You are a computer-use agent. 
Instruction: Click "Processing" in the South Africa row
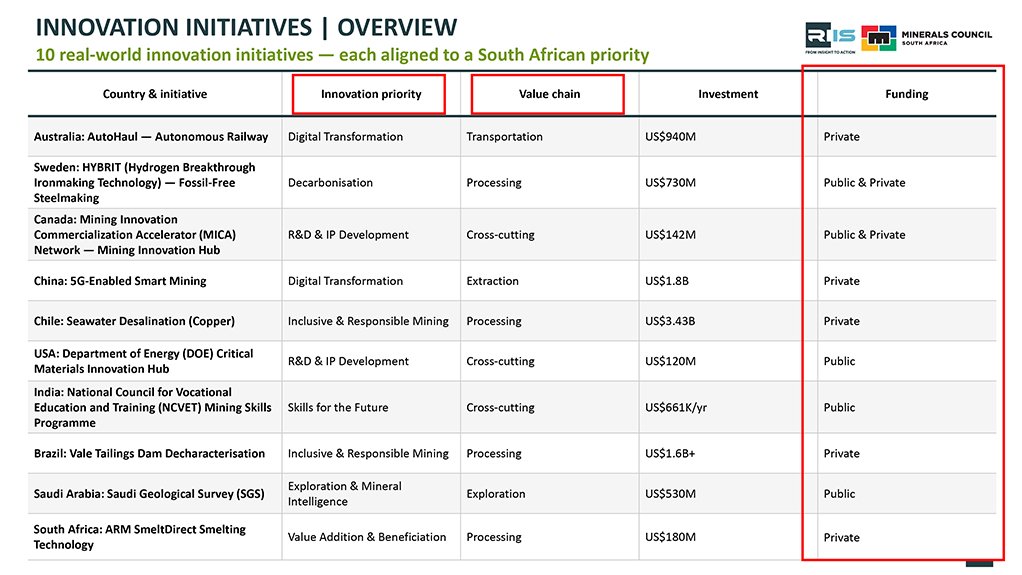pyautogui.click(x=494, y=537)
